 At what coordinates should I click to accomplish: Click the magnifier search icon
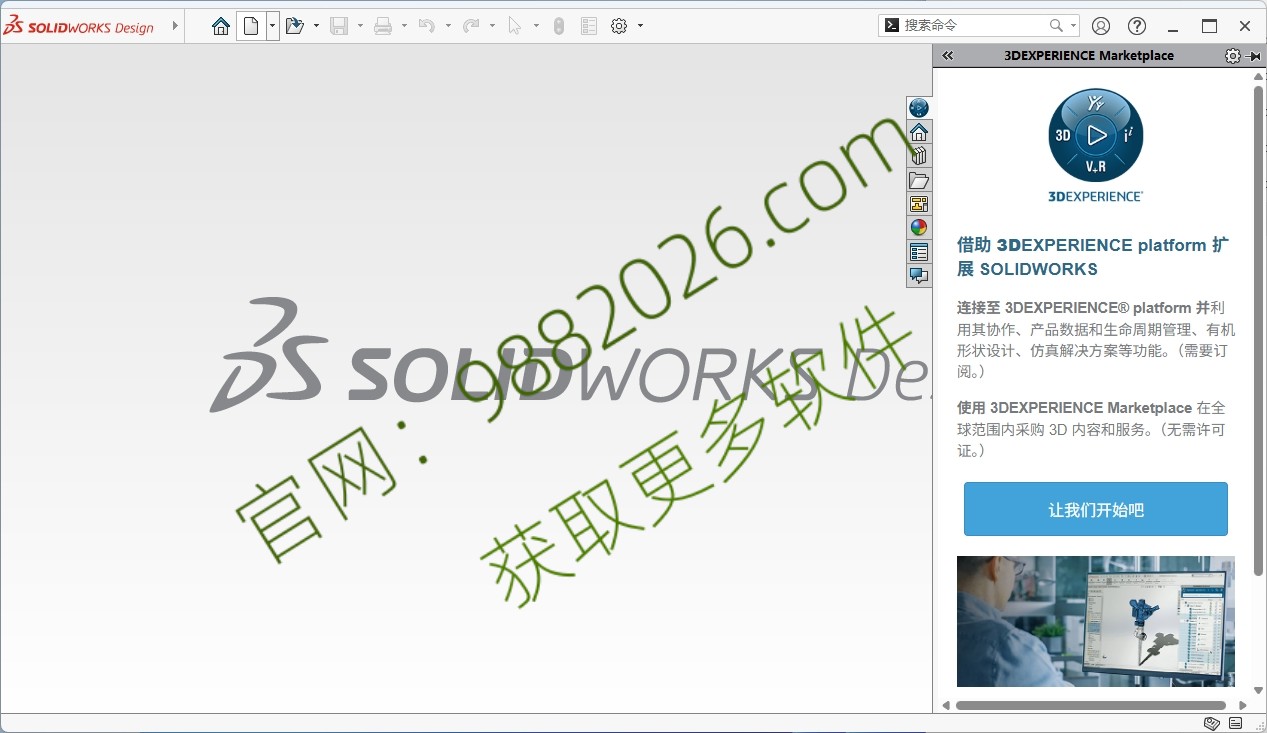click(x=1056, y=26)
